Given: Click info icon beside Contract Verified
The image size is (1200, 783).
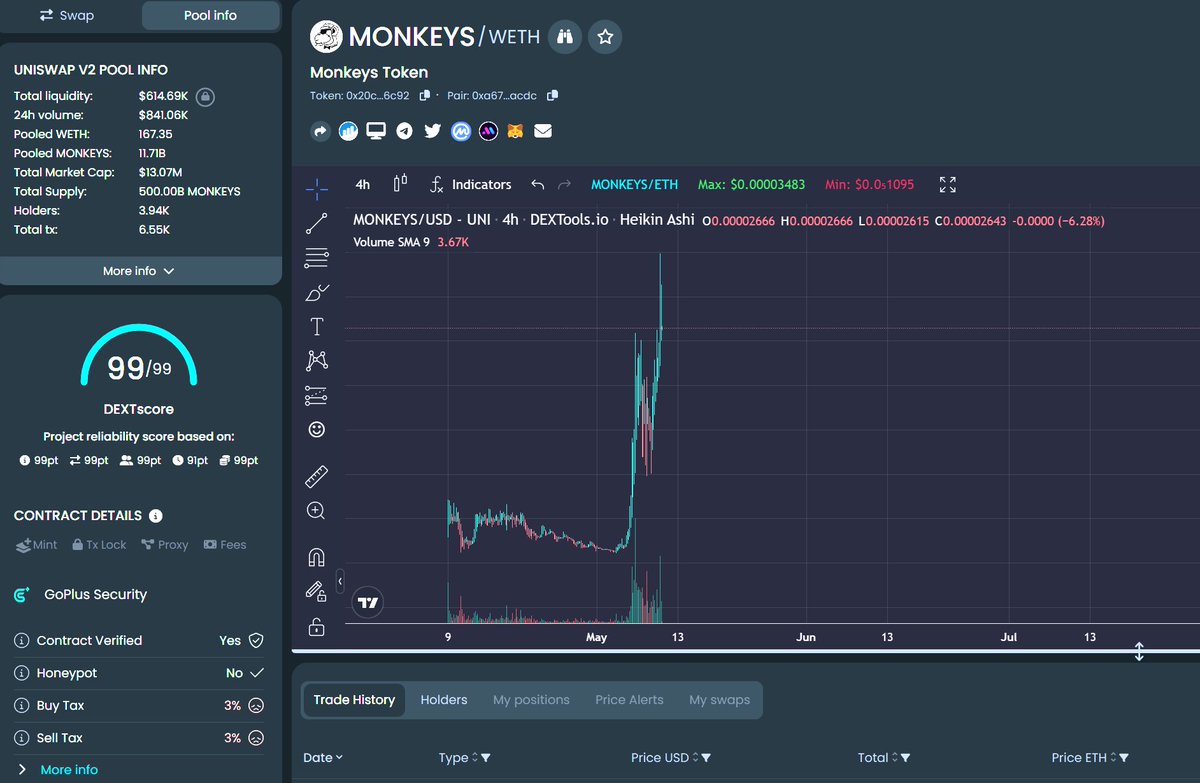Looking at the screenshot, I should 21,640.
